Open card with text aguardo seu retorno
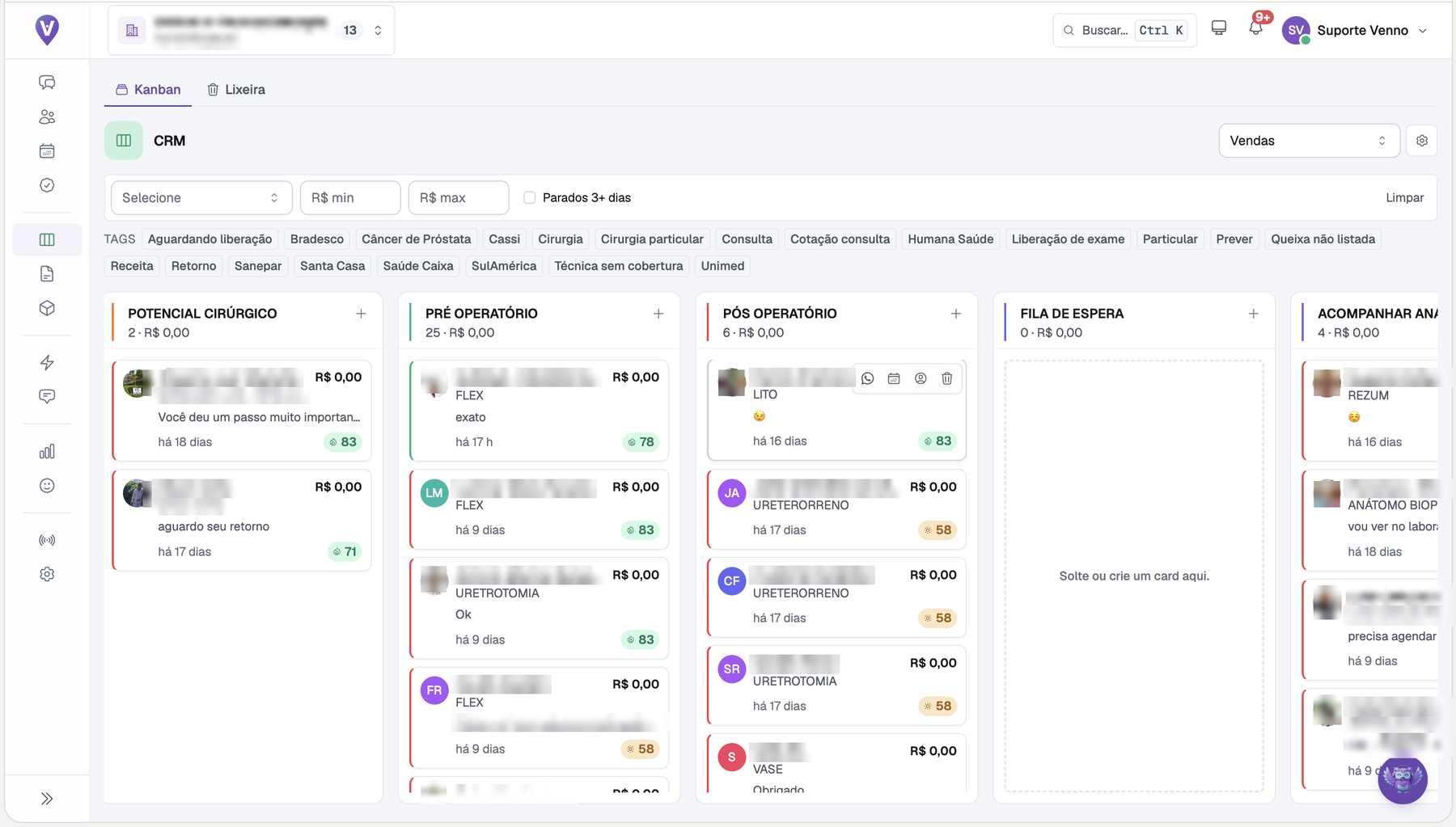 tap(242, 521)
